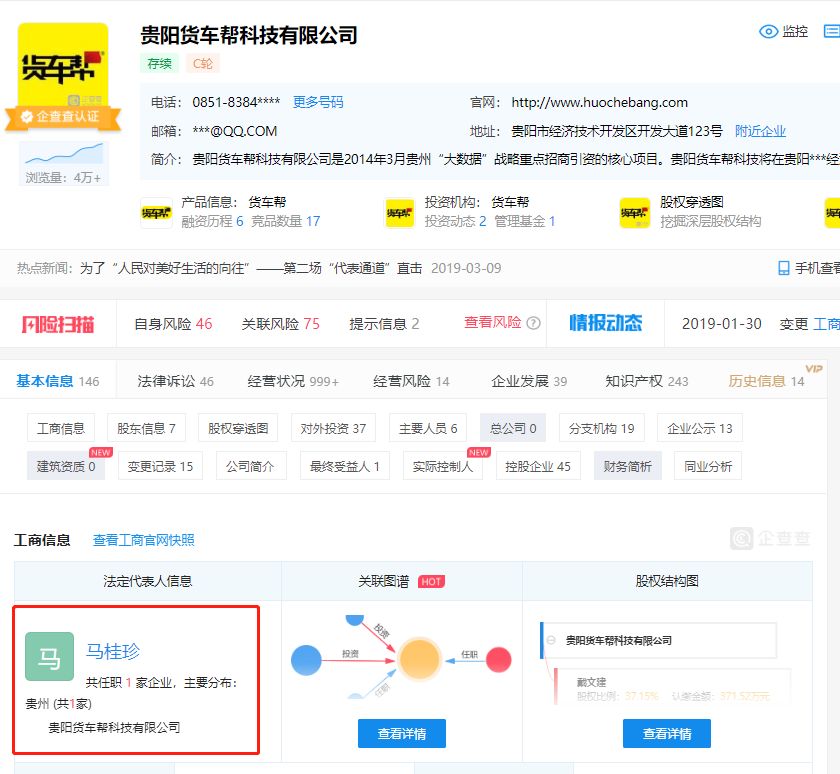
Task: Select the 股东信息 7 button
Action: [146, 428]
